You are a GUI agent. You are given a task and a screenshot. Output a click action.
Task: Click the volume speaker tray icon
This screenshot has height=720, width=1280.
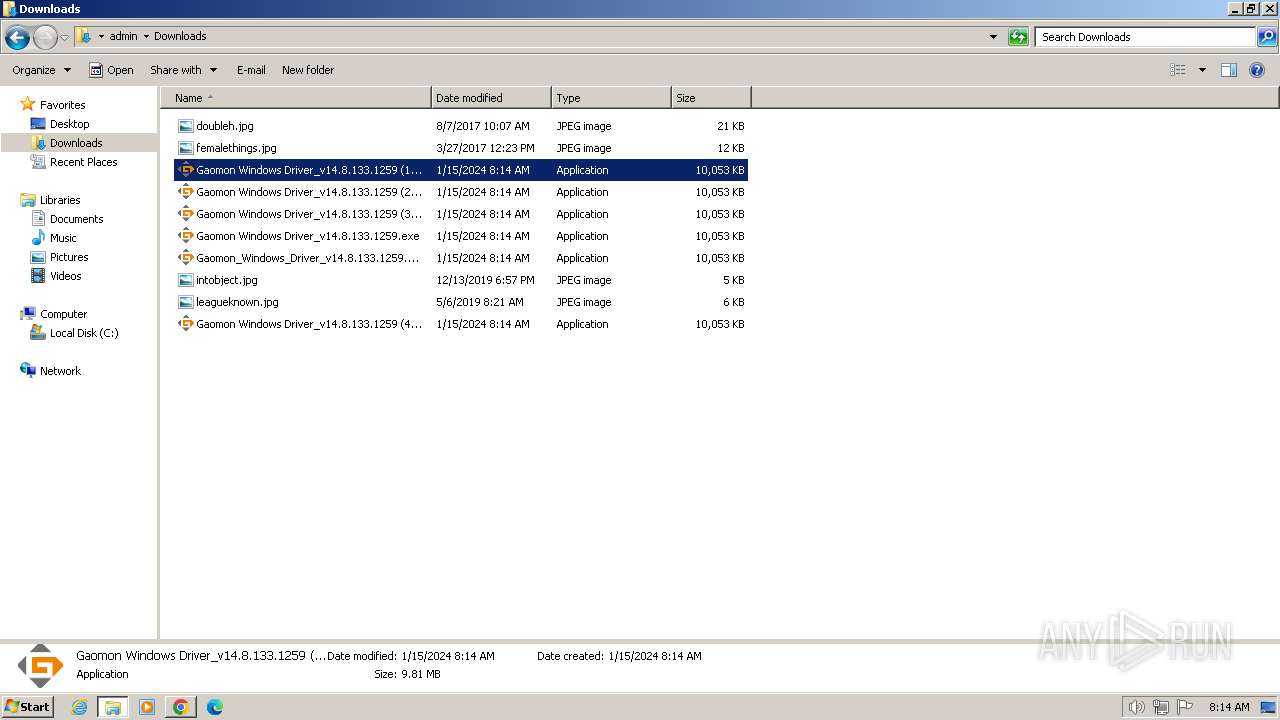tap(1136, 707)
